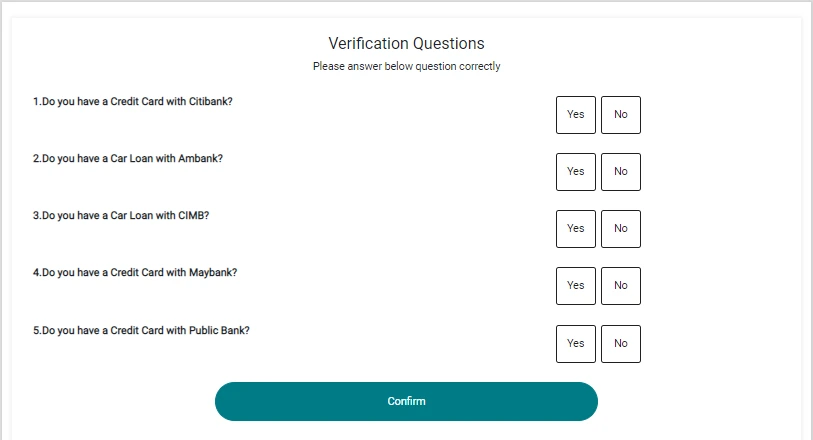Mark Yes for Credit Card with Public Bank

coord(575,344)
